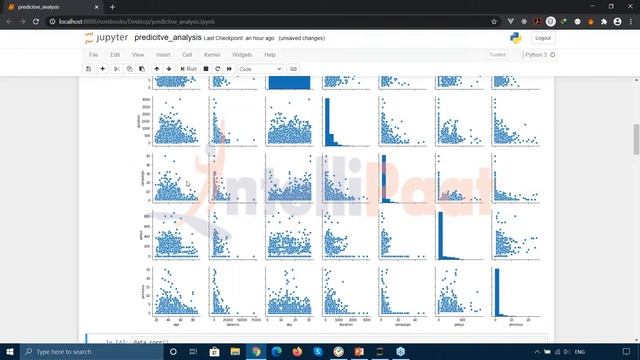Image resolution: width=640 pixels, height=360 pixels.
Task: Open the browser extensions puzzle icon
Action: click(x=604, y=21)
